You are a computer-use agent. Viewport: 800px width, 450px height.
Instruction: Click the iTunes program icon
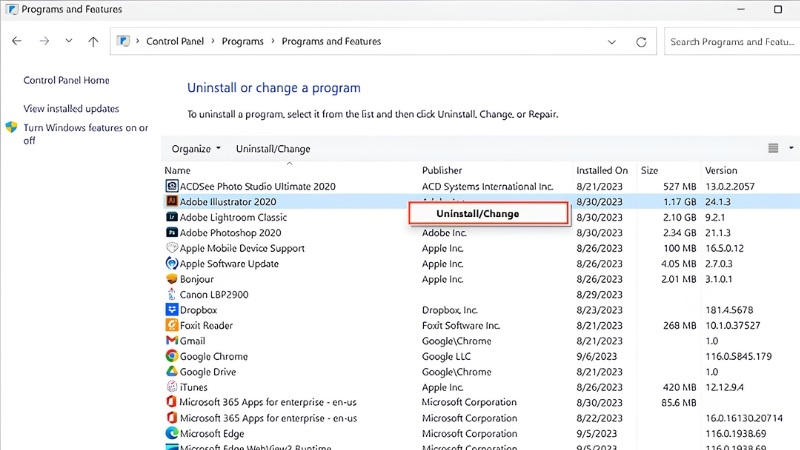[172, 387]
